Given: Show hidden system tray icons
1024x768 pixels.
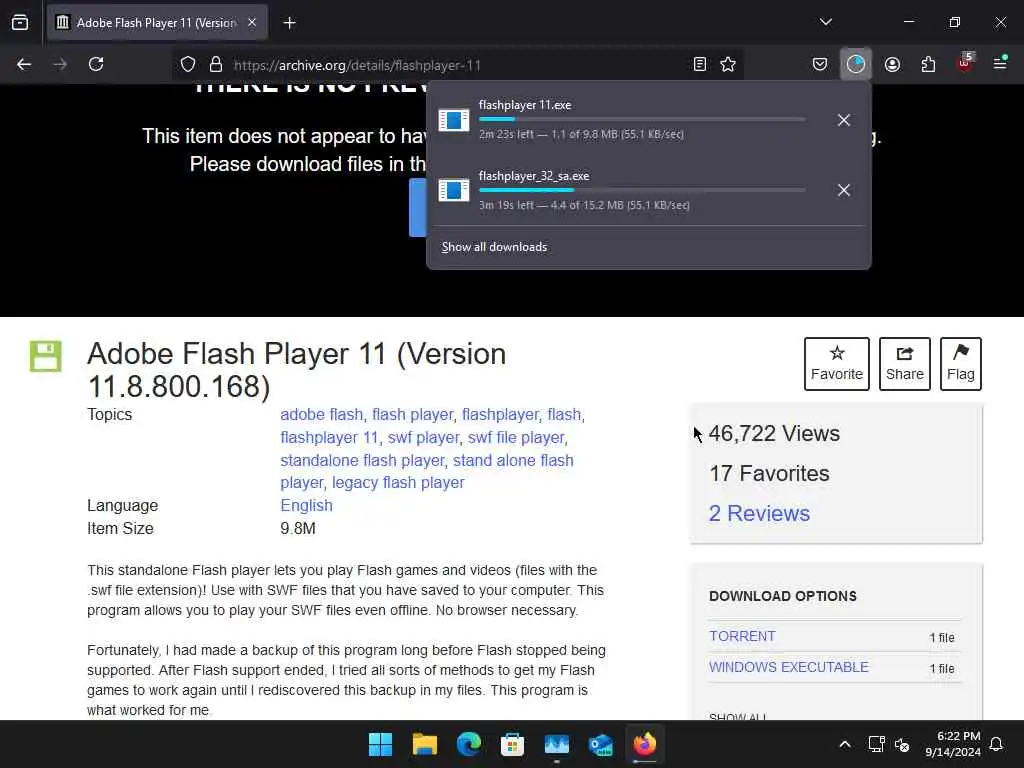Looking at the screenshot, I should pos(844,744).
